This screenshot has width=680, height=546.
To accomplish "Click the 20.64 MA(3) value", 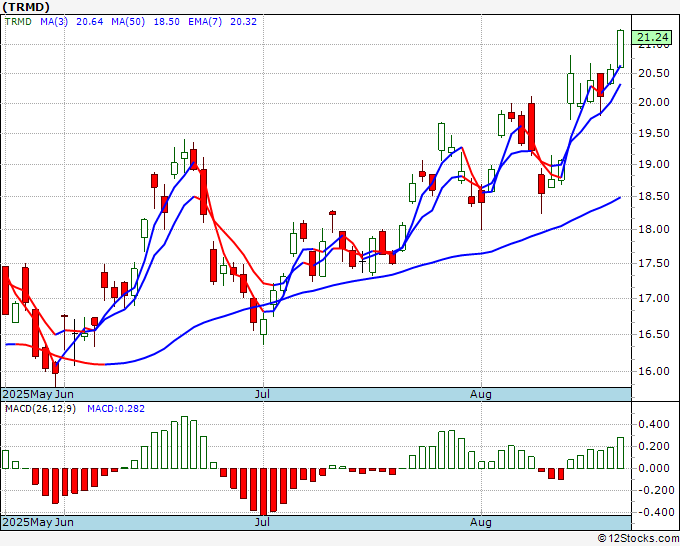I will [x=90, y=22].
